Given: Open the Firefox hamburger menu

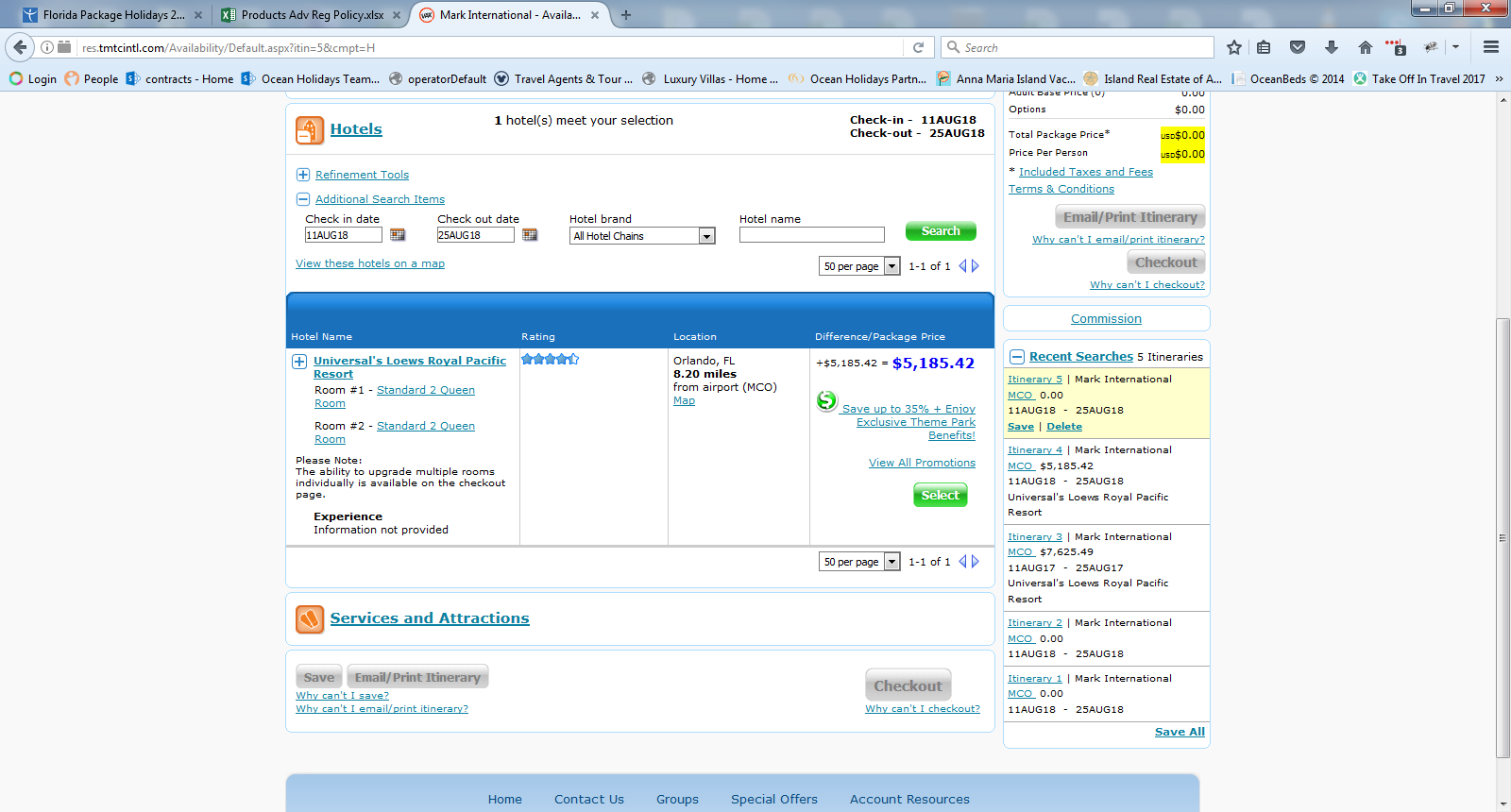Looking at the screenshot, I should click(1491, 47).
